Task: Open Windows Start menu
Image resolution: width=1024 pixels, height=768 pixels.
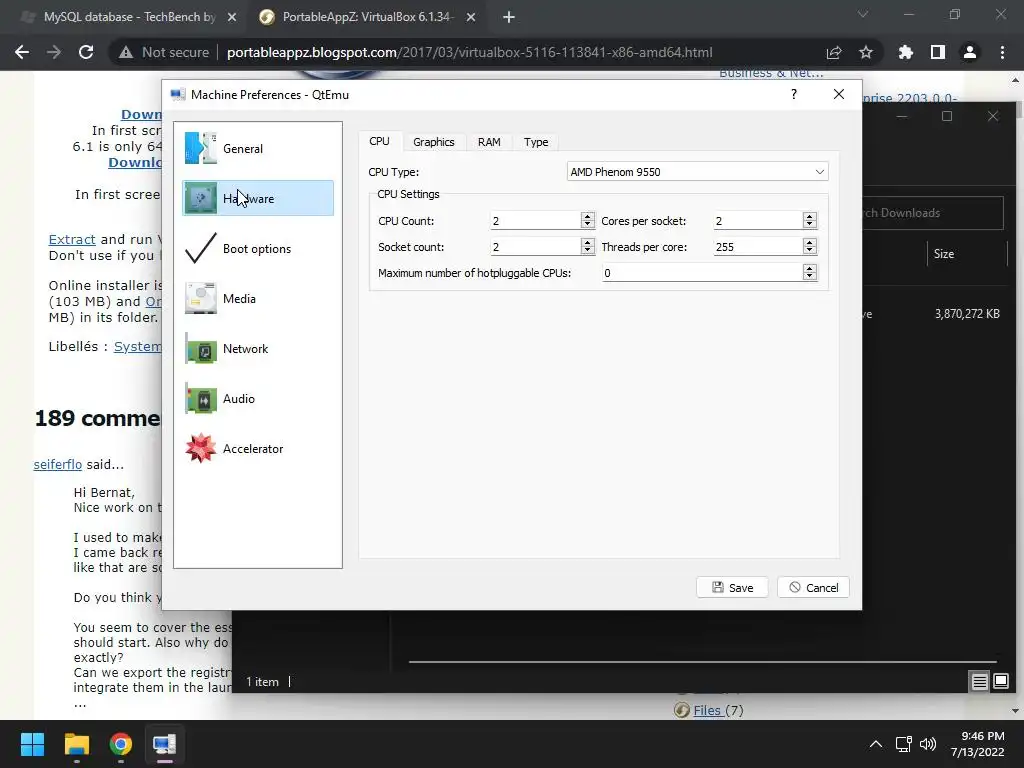Action: pos(32,744)
